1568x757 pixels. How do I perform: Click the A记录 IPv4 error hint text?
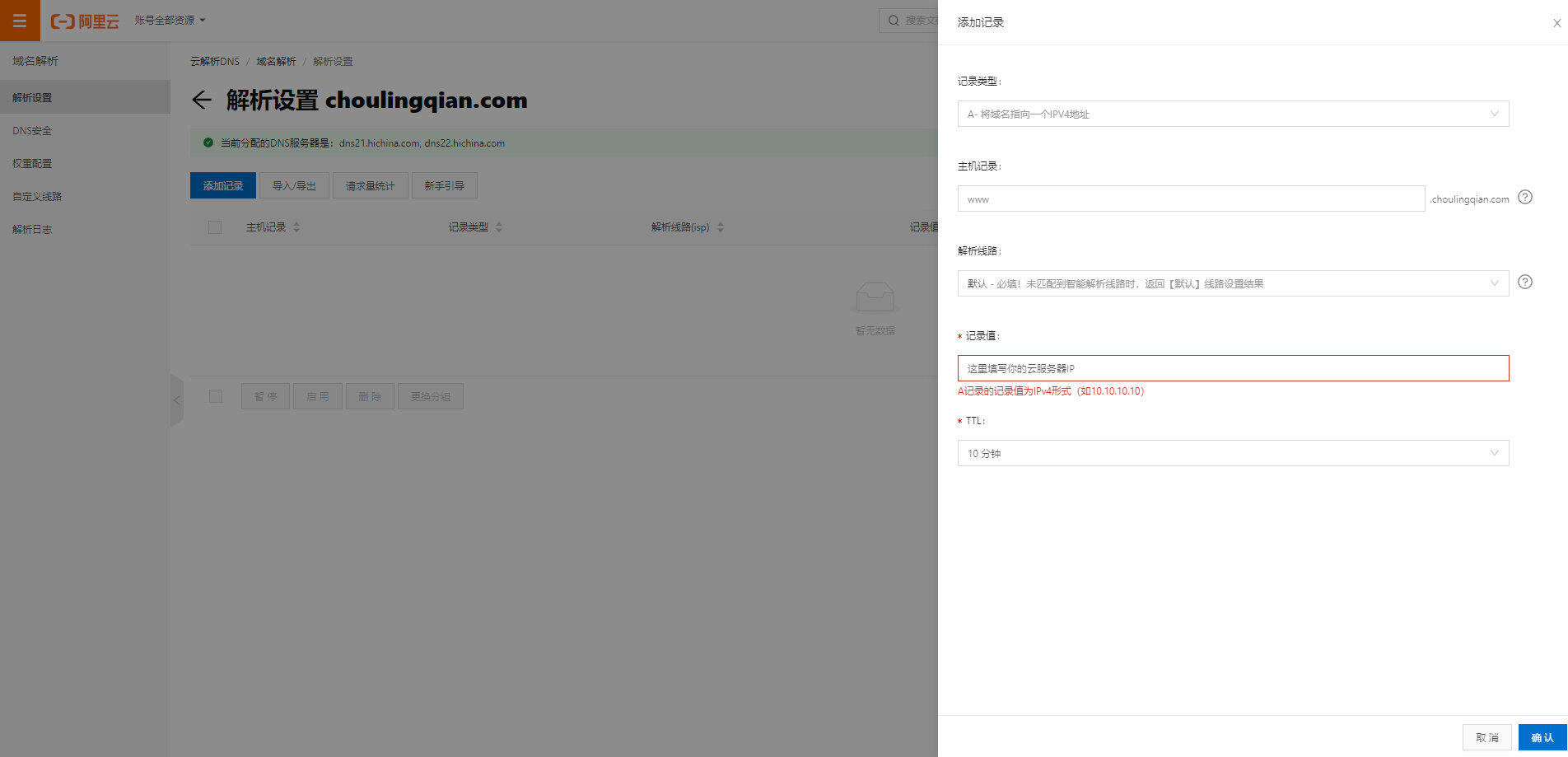[x=1051, y=391]
